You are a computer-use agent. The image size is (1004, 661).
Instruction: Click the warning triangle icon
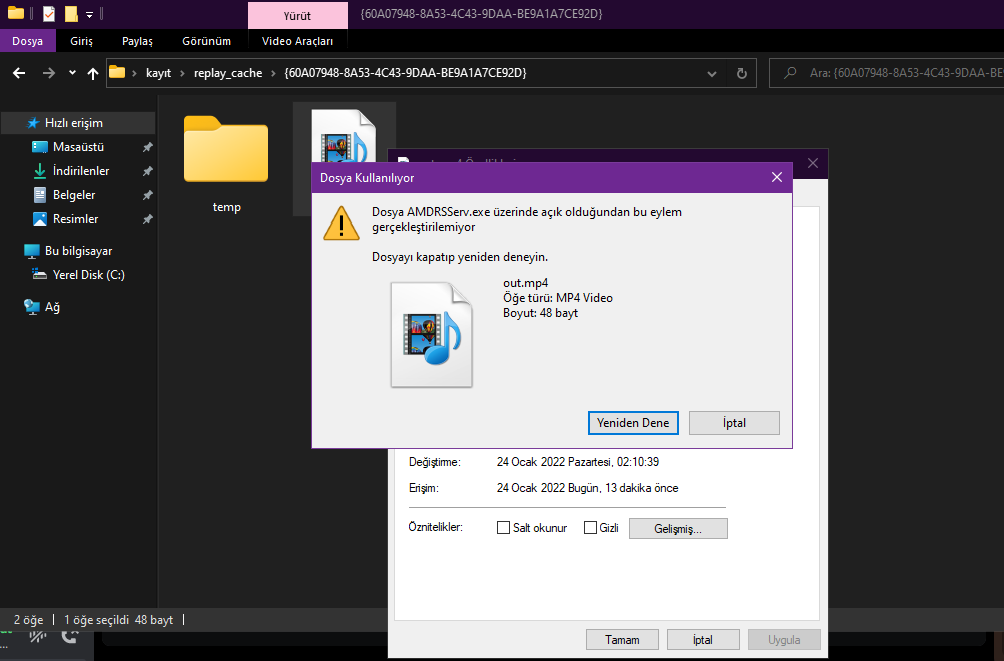(x=341, y=223)
